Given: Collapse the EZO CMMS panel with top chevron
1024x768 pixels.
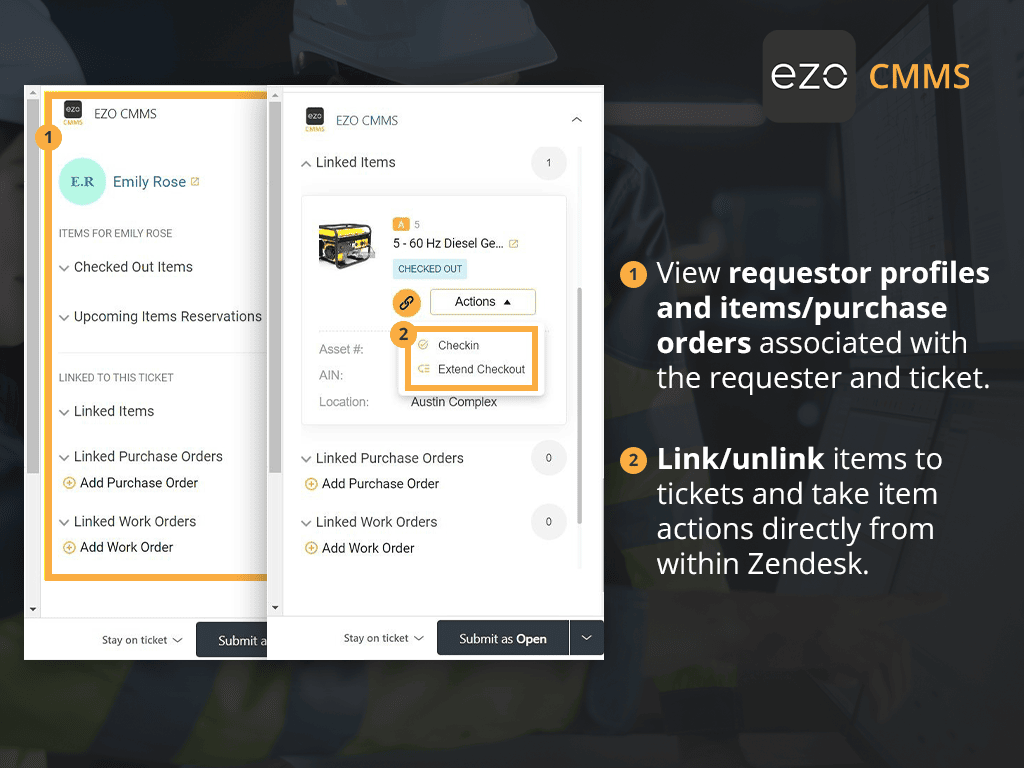Looking at the screenshot, I should coord(577,119).
